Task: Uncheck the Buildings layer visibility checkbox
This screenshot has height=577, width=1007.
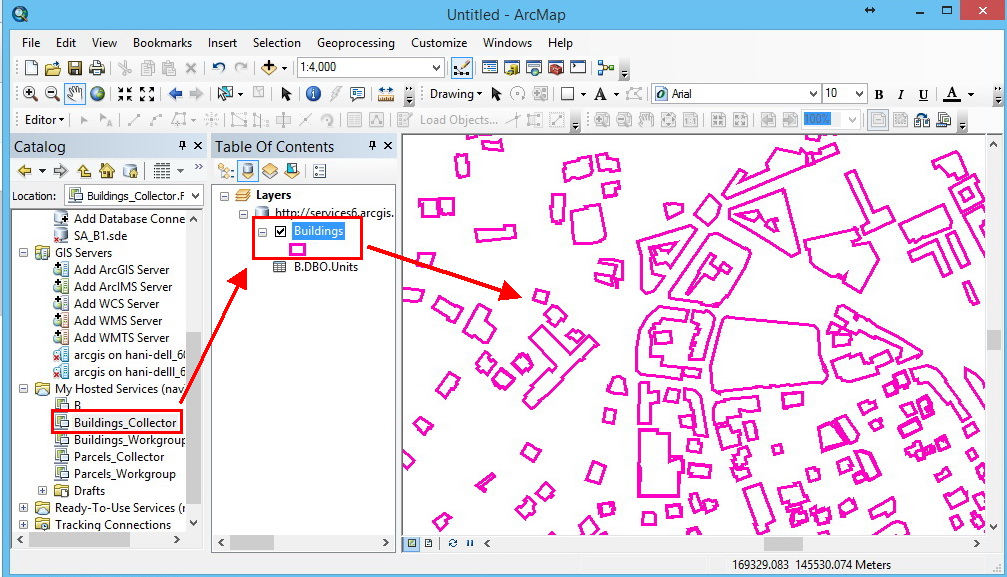Action: coord(281,231)
